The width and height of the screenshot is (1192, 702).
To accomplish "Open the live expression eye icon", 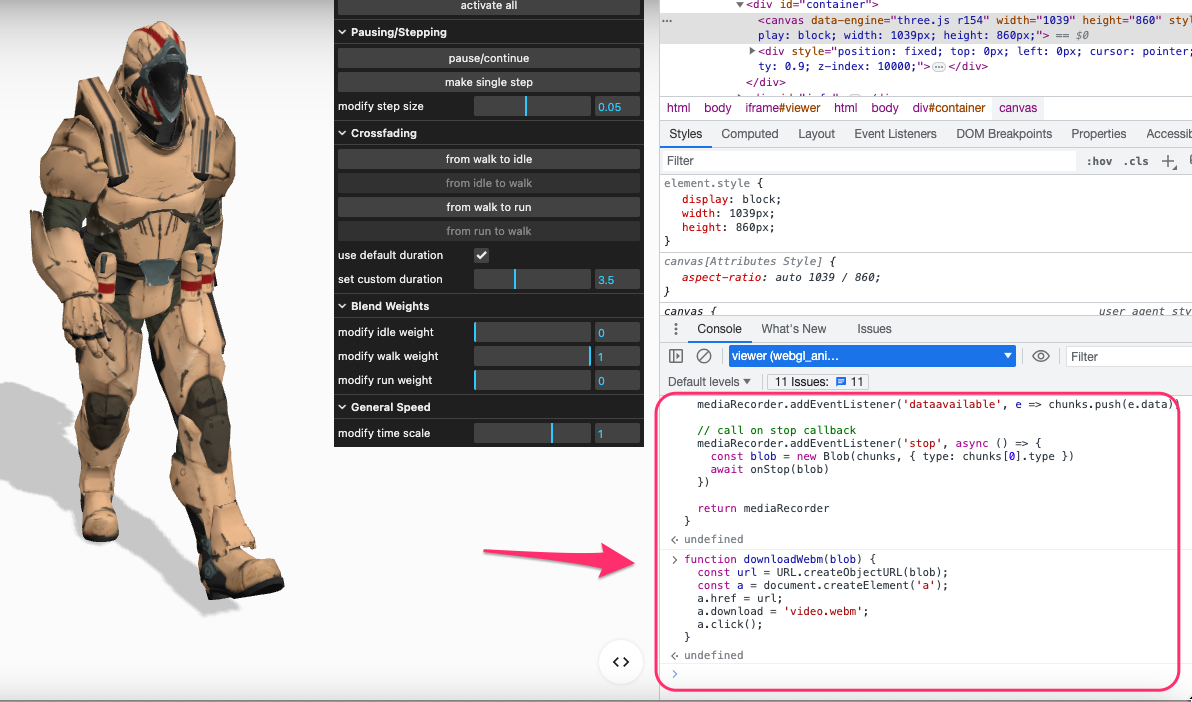I will (x=1041, y=356).
